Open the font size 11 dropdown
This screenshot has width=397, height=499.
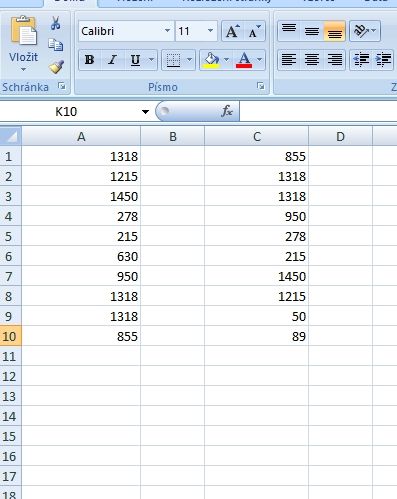[210, 31]
